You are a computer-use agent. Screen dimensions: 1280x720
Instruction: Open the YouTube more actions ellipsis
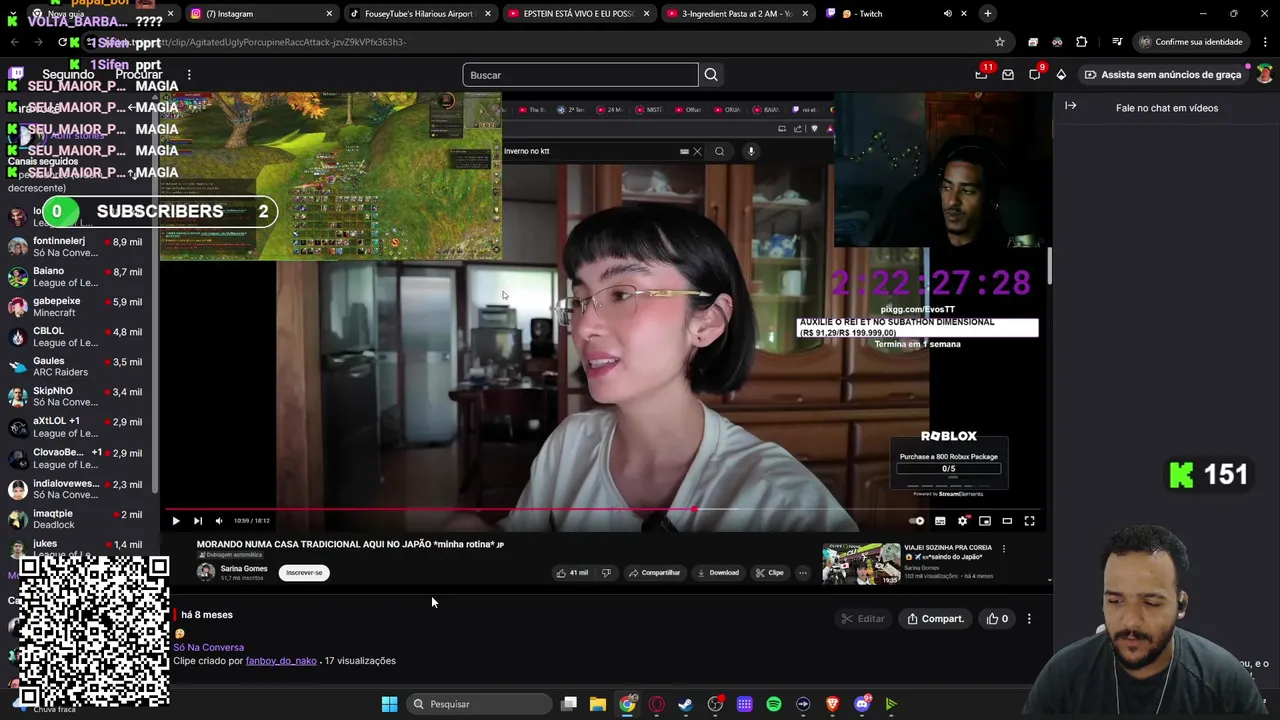803,573
